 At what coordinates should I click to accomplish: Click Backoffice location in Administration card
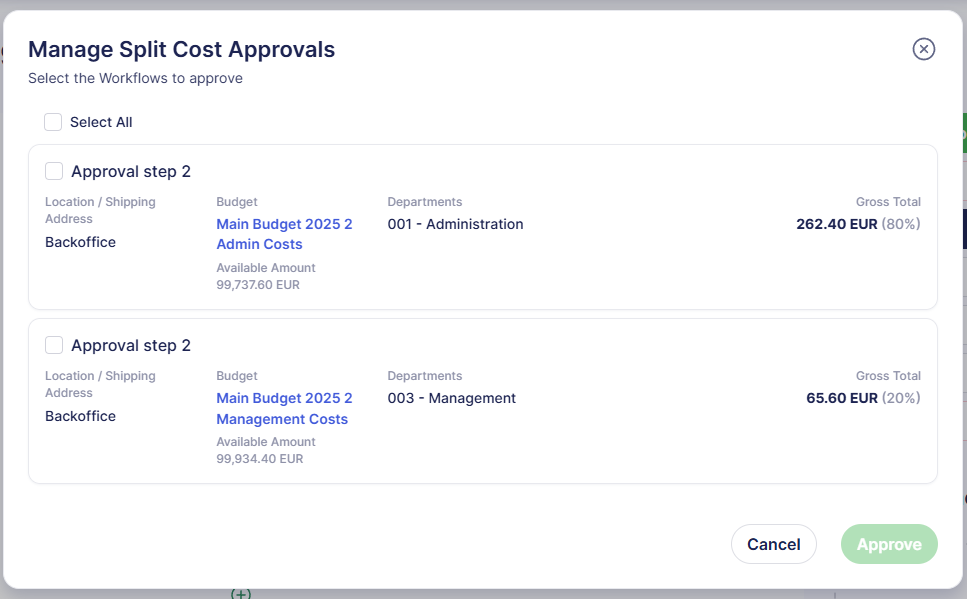(80, 242)
